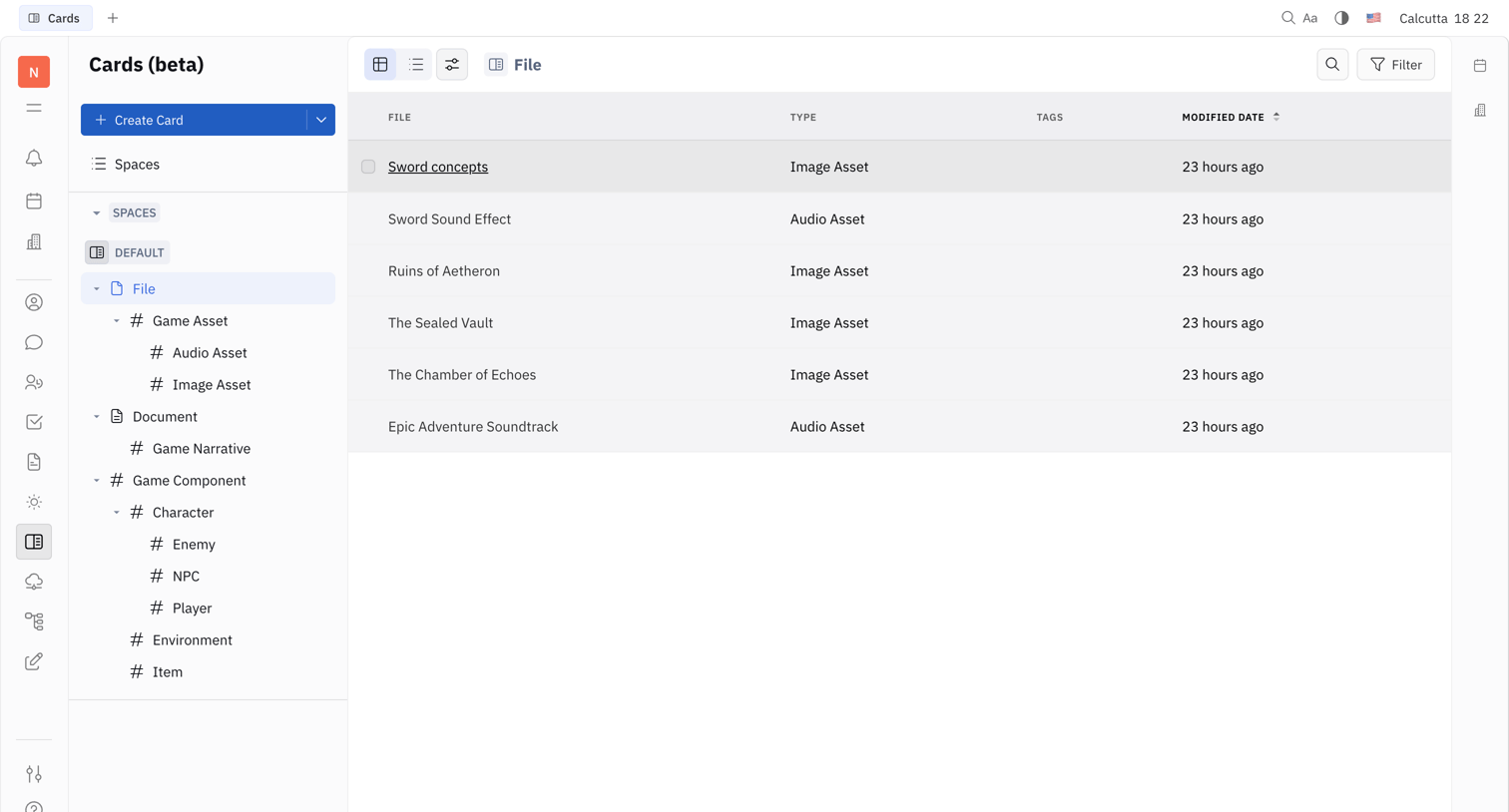The width and height of the screenshot is (1509, 812).
Task: Click Calcutta clock in top bar
Action: (1443, 18)
